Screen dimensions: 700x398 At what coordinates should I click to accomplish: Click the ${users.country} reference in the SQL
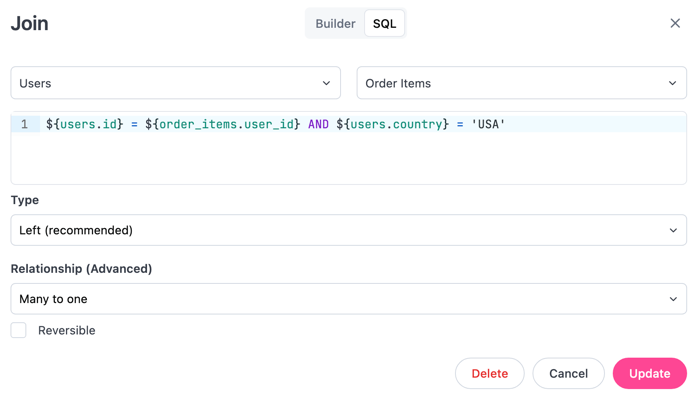click(x=392, y=124)
